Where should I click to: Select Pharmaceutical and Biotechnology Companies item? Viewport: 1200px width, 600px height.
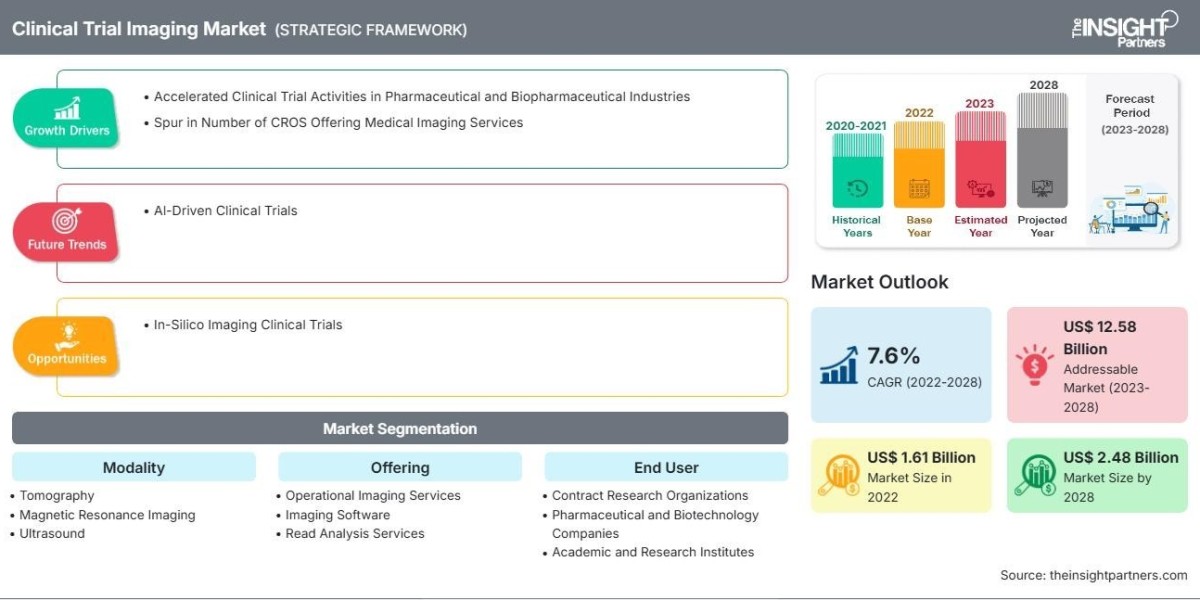[x=655, y=524]
